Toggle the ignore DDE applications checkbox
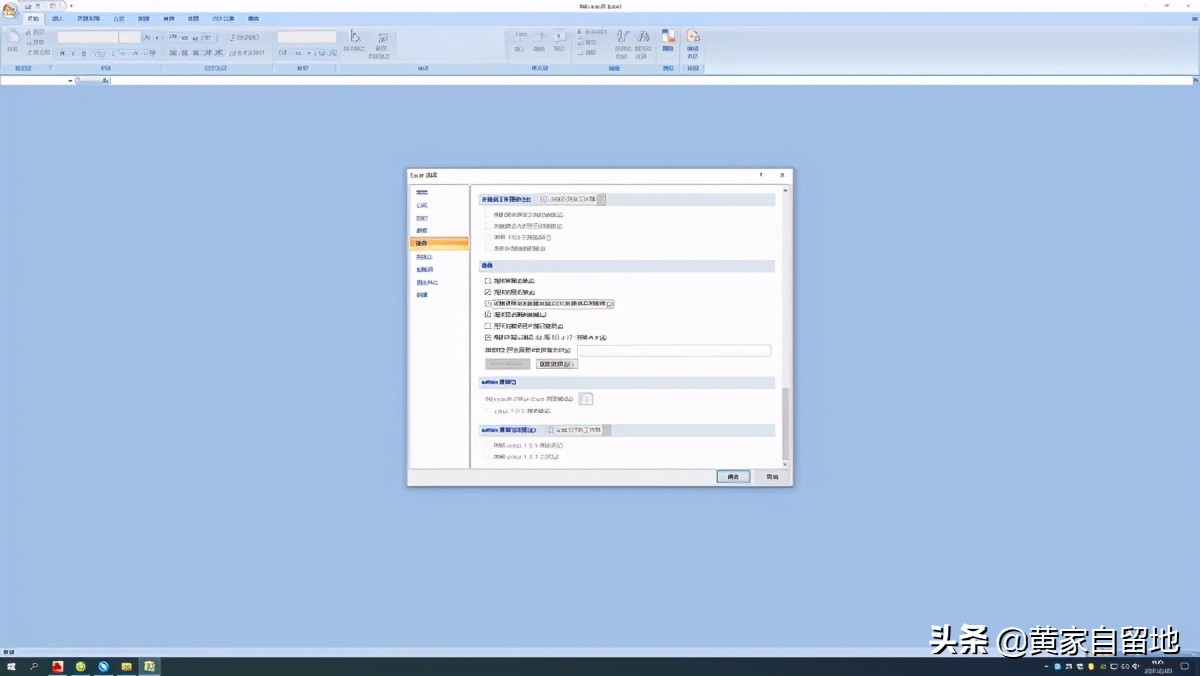 coord(488,303)
